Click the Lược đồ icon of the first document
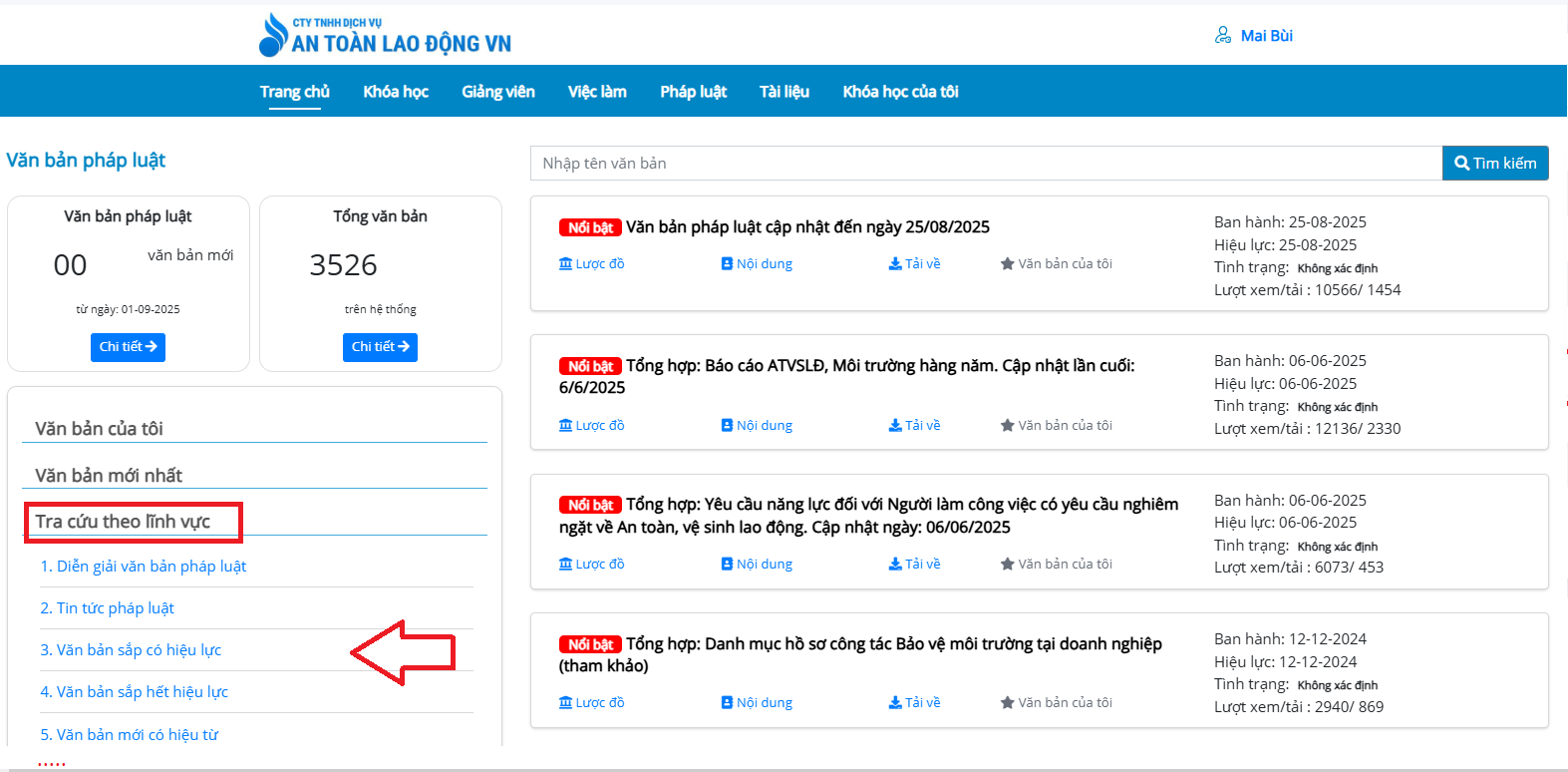 pos(566,264)
